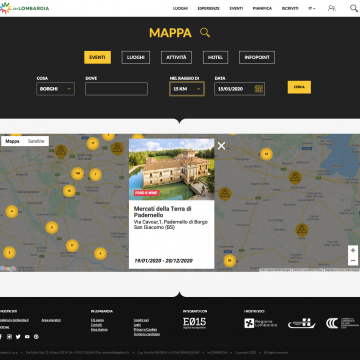Open the site search magnifier in header

coord(354,8)
